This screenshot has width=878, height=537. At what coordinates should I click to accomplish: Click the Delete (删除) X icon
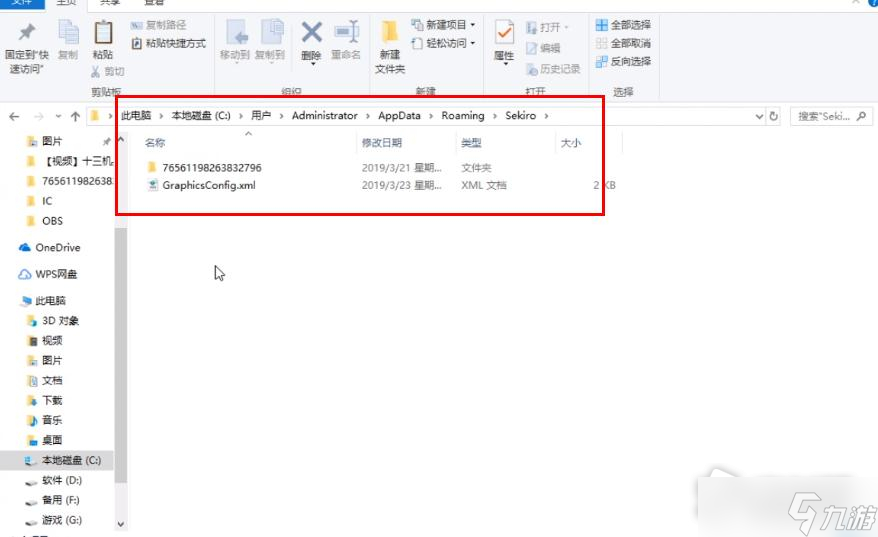click(311, 32)
